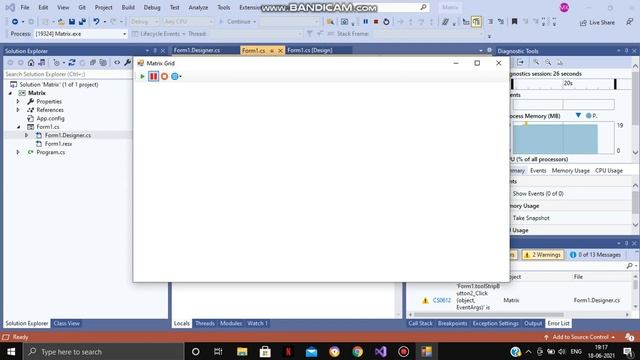Close the Form1.cs editor tab
The image size is (640, 360).
pos(280,51)
